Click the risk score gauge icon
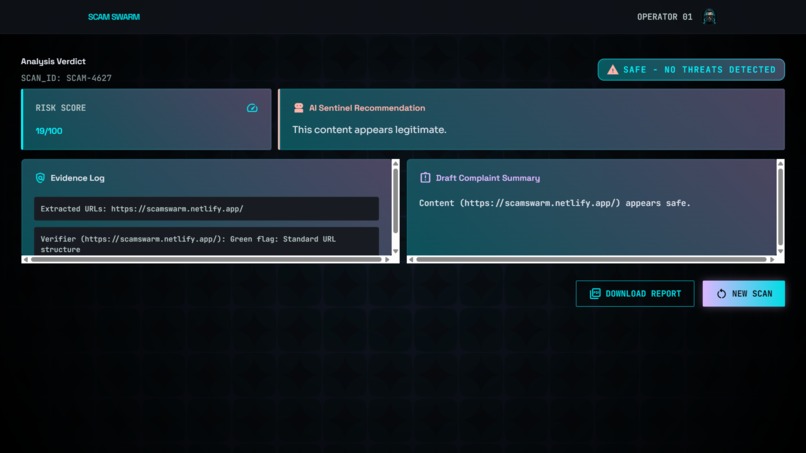Screen dimensions: 806x453 (252, 108)
